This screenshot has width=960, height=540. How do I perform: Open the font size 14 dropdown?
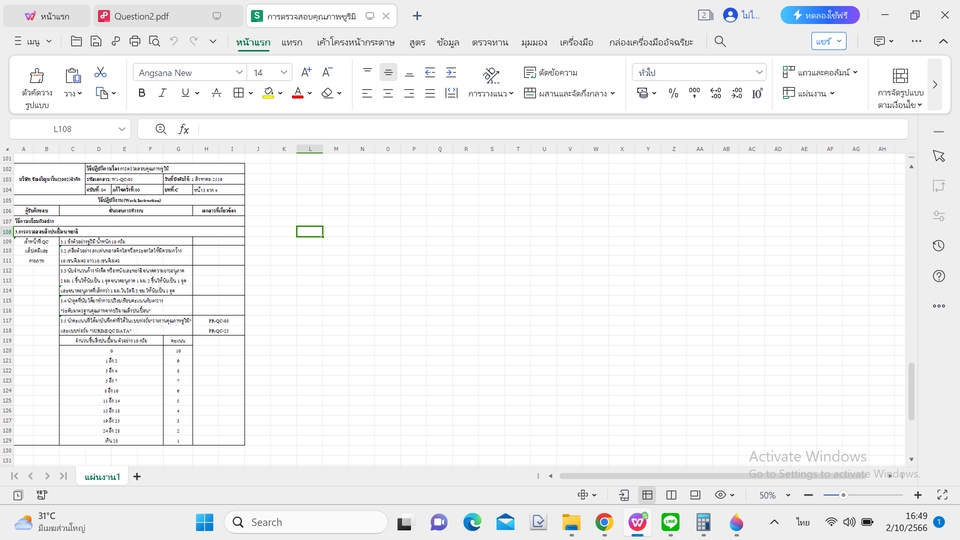coord(283,72)
